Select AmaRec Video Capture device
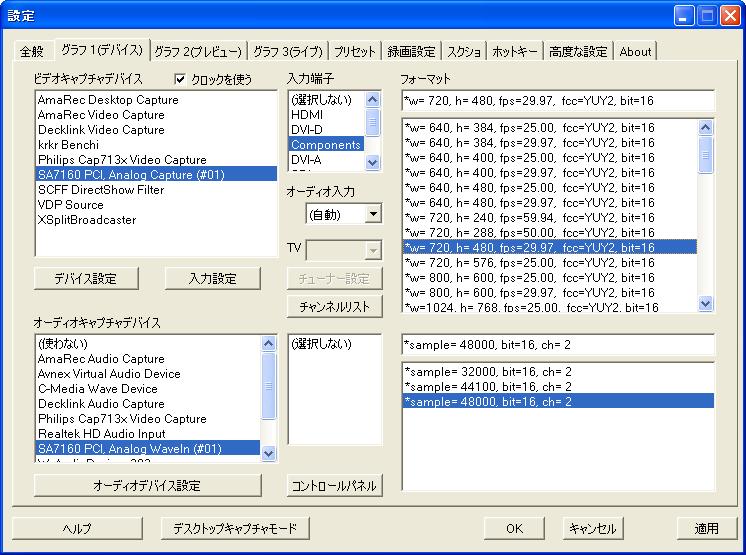The height and width of the screenshot is (555, 746). [x=156, y=115]
